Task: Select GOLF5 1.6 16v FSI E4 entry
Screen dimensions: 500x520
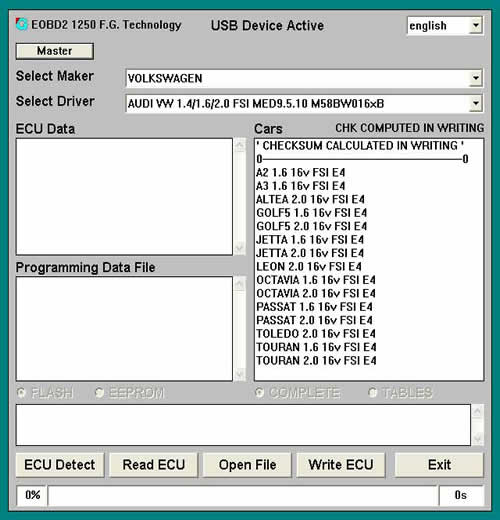Action: (312, 213)
